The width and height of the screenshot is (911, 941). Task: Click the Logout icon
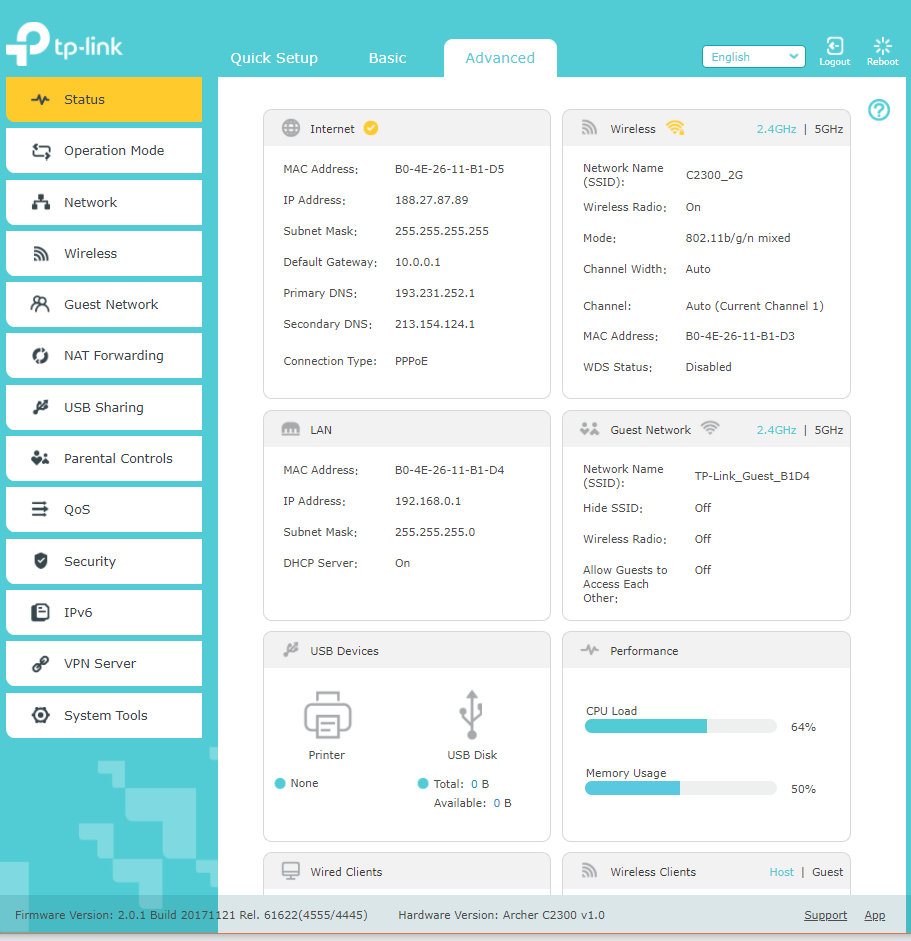[x=834, y=47]
